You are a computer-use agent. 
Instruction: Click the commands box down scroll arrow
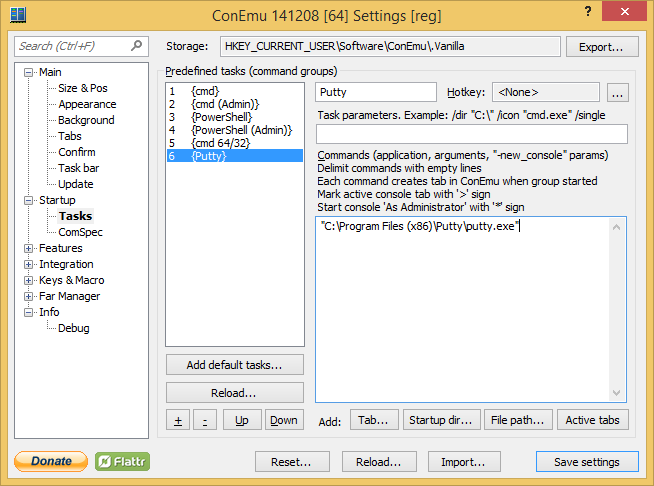point(618,394)
